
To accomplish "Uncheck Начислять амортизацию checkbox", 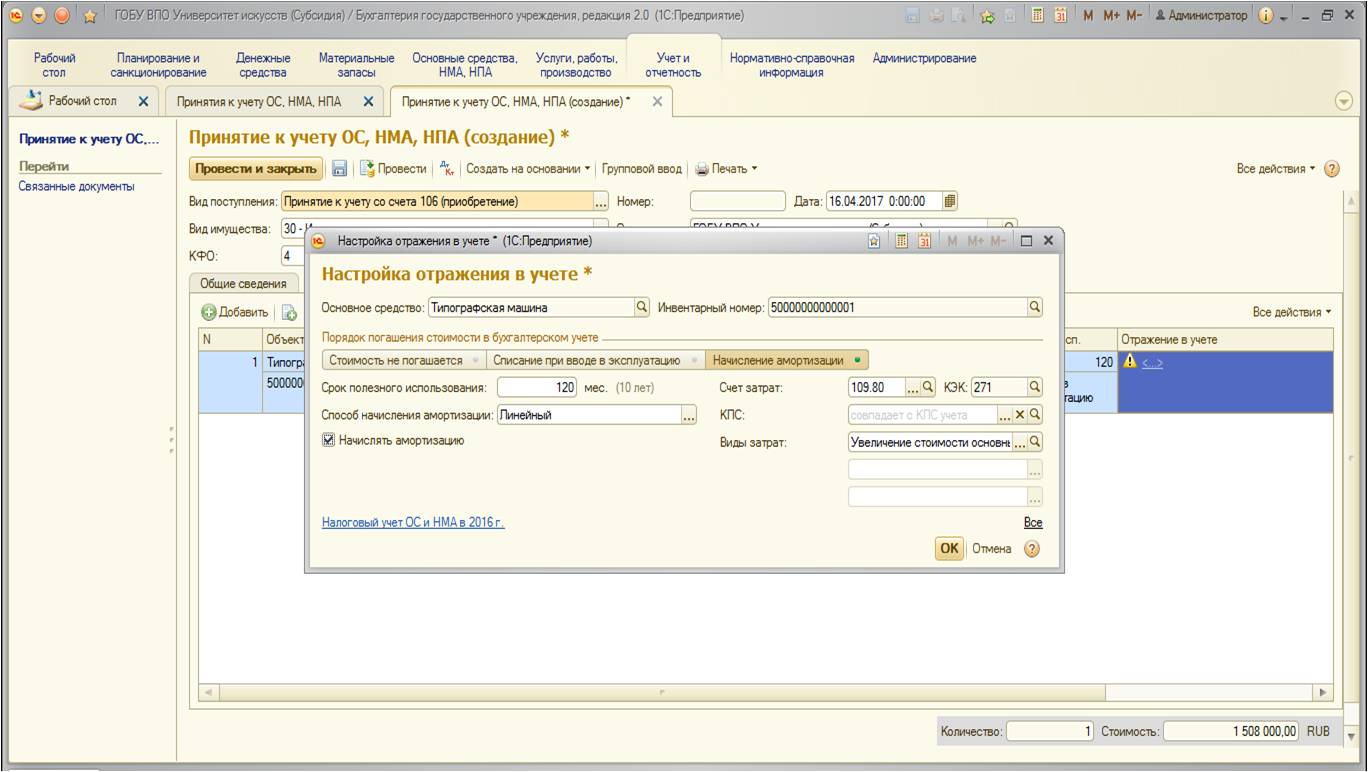I will click(x=329, y=440).
